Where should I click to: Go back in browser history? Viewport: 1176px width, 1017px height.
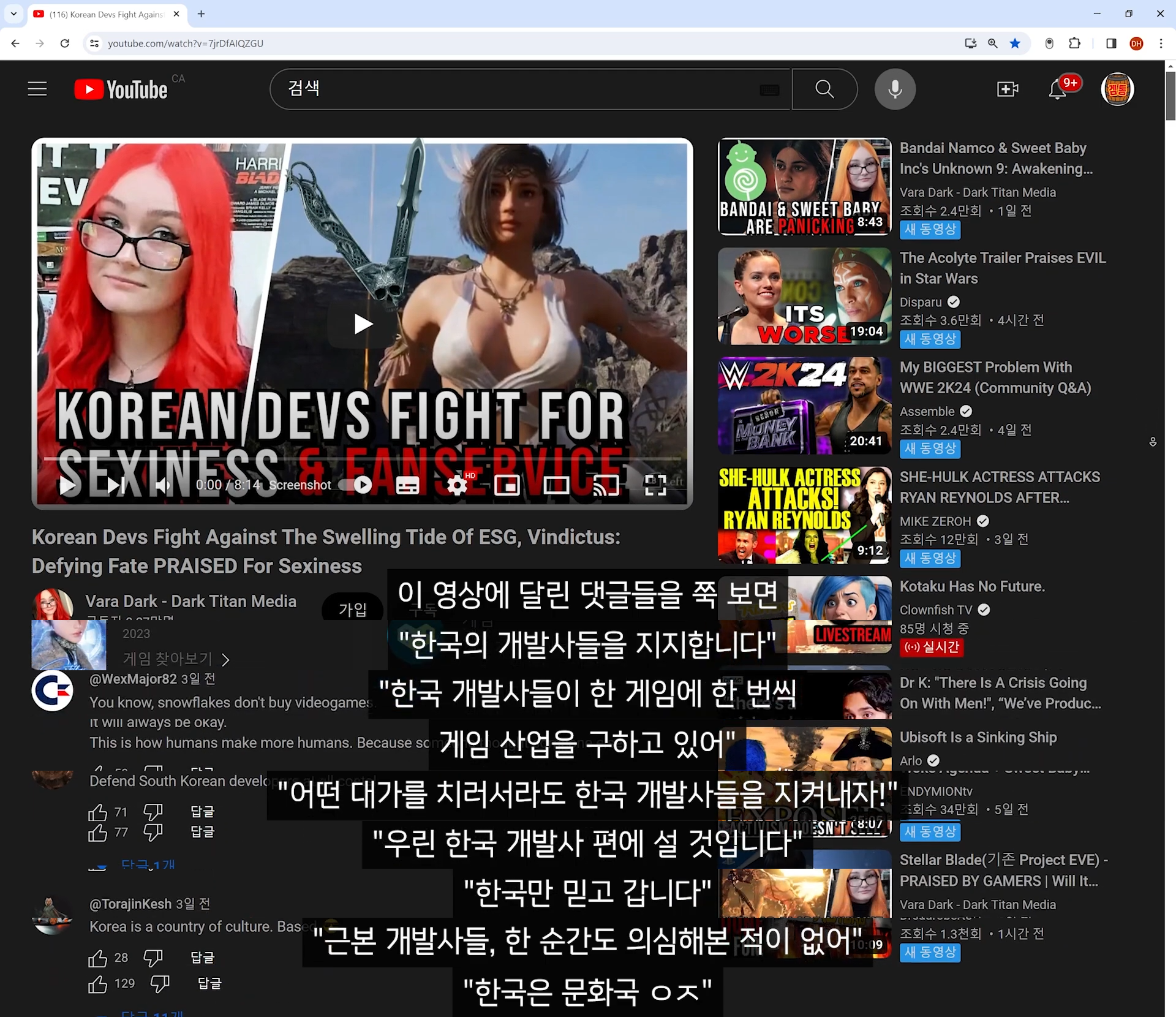point(15,43)
